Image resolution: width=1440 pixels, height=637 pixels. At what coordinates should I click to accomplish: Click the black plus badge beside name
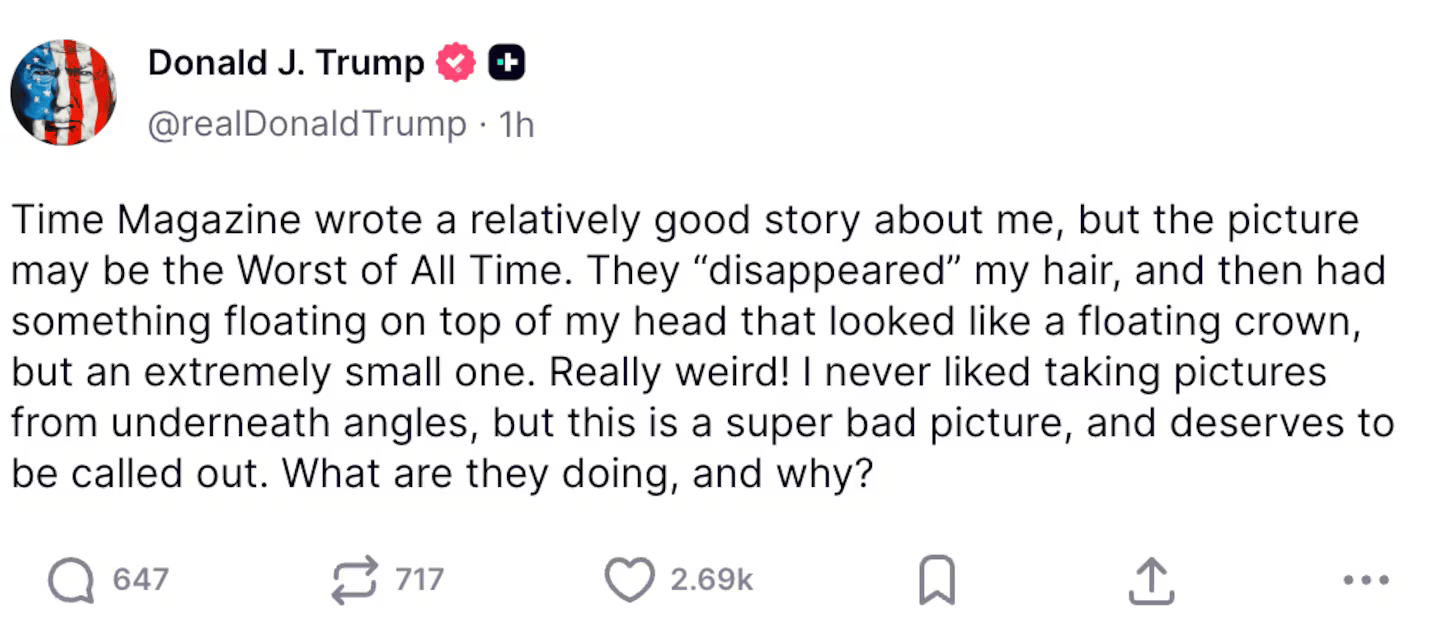coord(507,64)
